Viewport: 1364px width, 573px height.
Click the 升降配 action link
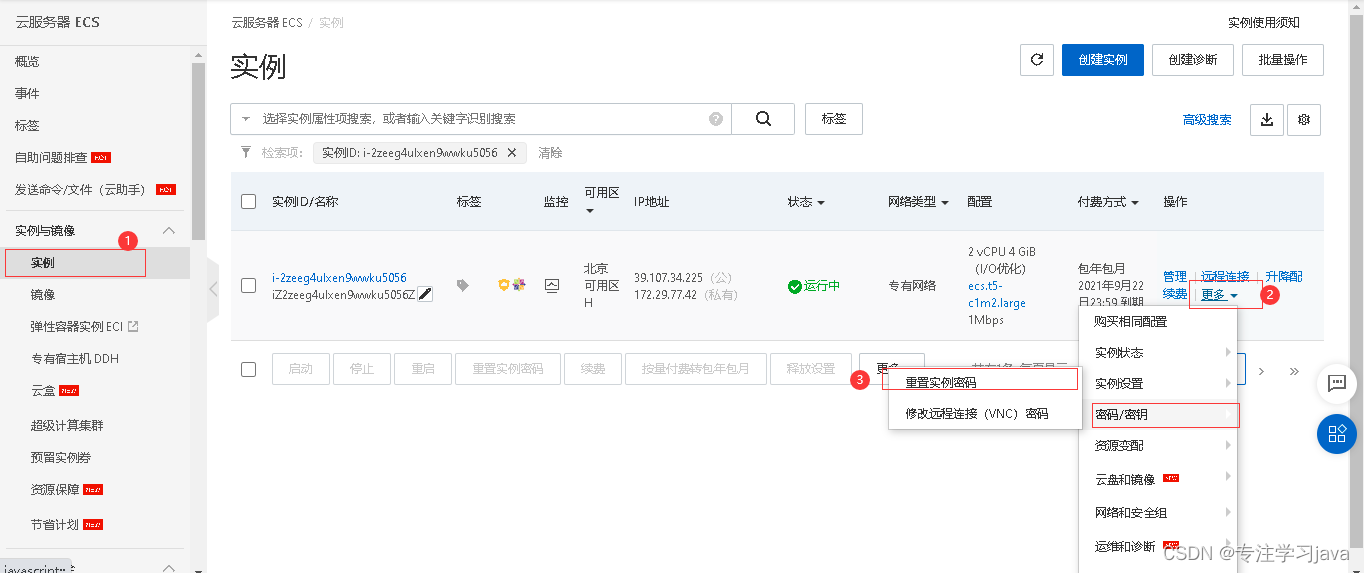pos(1283,277)
